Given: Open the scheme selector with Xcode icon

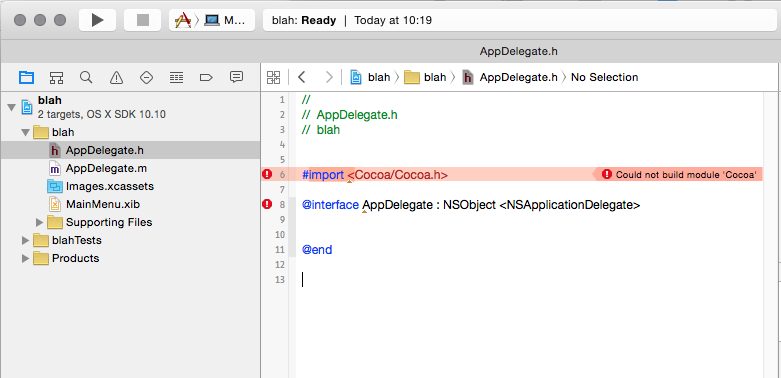Looking at the screenshot, I should click(x=183, y=20).
